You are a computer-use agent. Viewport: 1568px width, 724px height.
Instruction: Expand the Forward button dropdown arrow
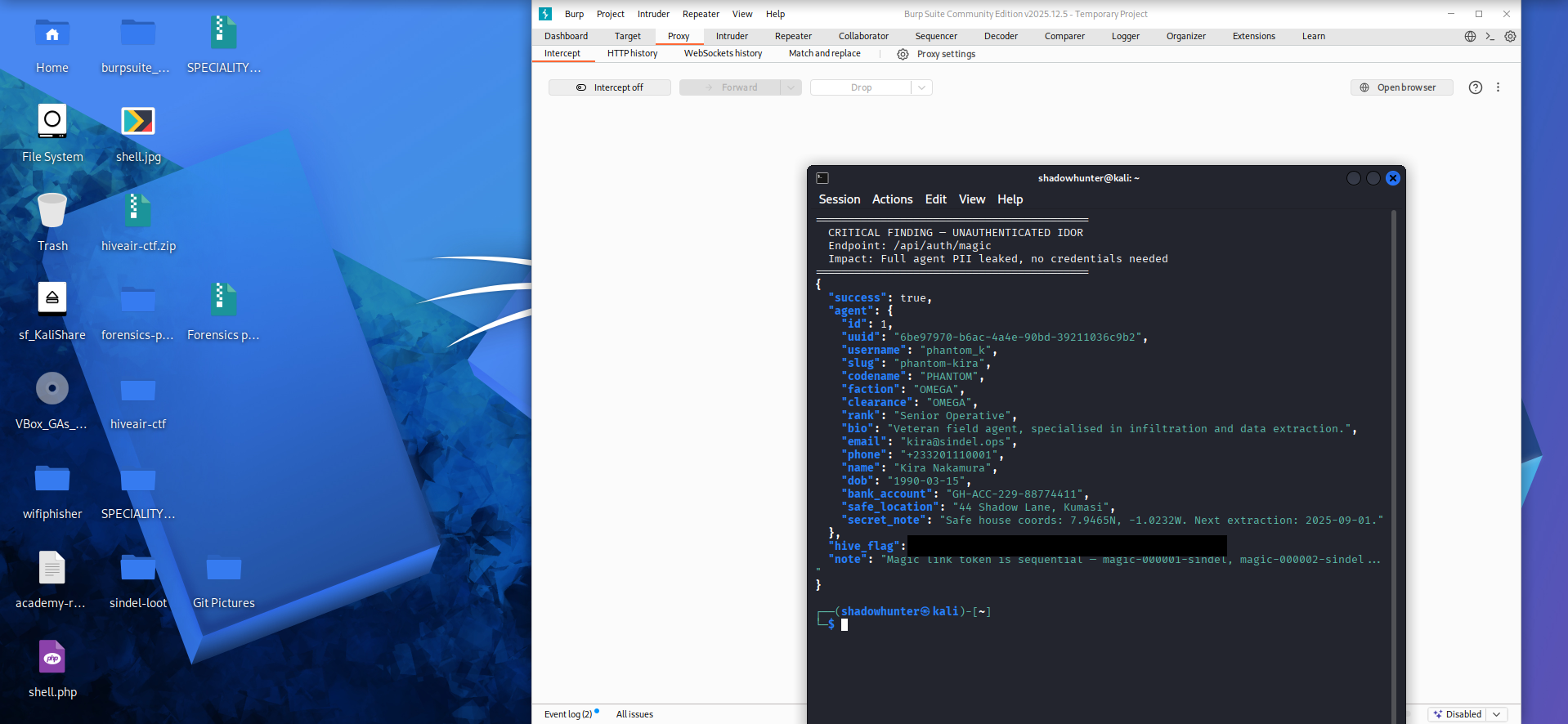coord(791,87)
